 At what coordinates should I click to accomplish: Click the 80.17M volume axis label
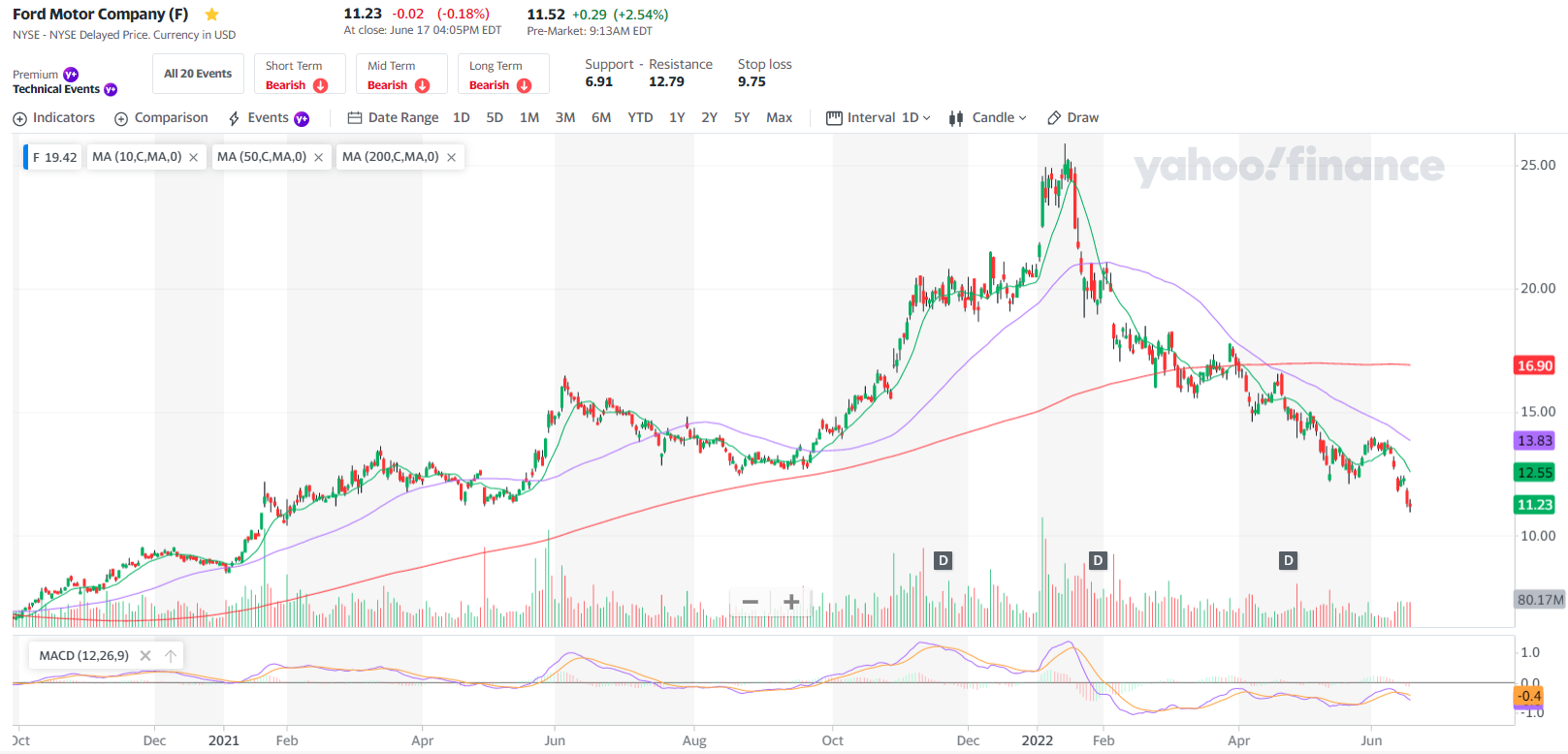[1540, 600]
